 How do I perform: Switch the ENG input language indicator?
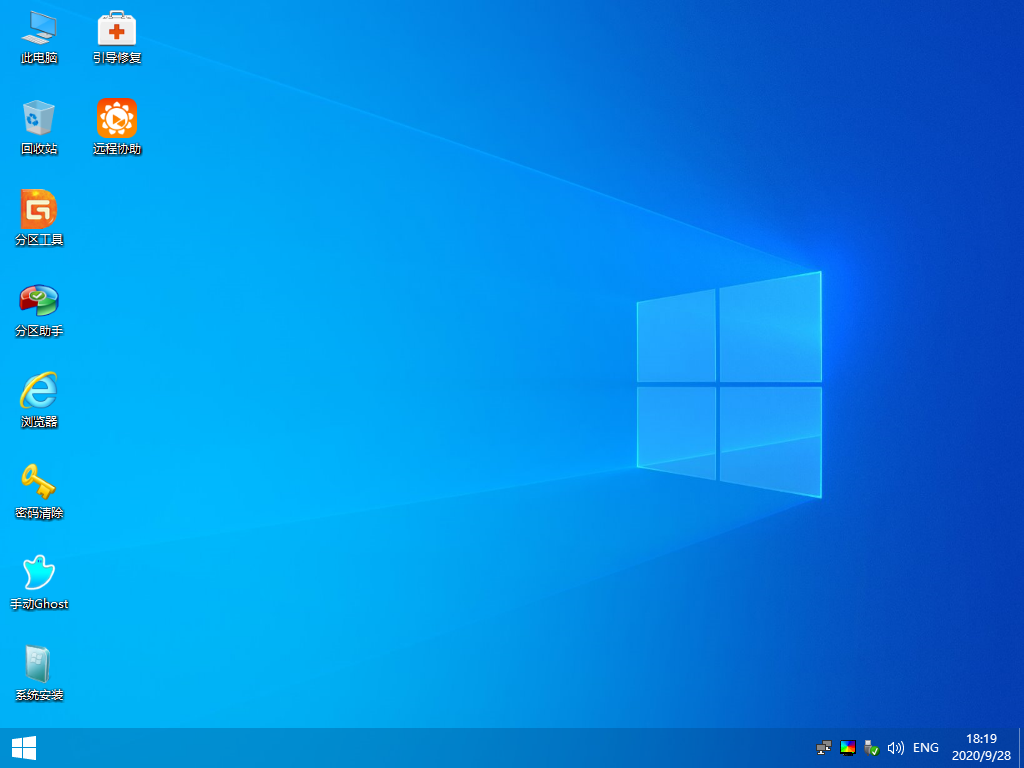925,748
